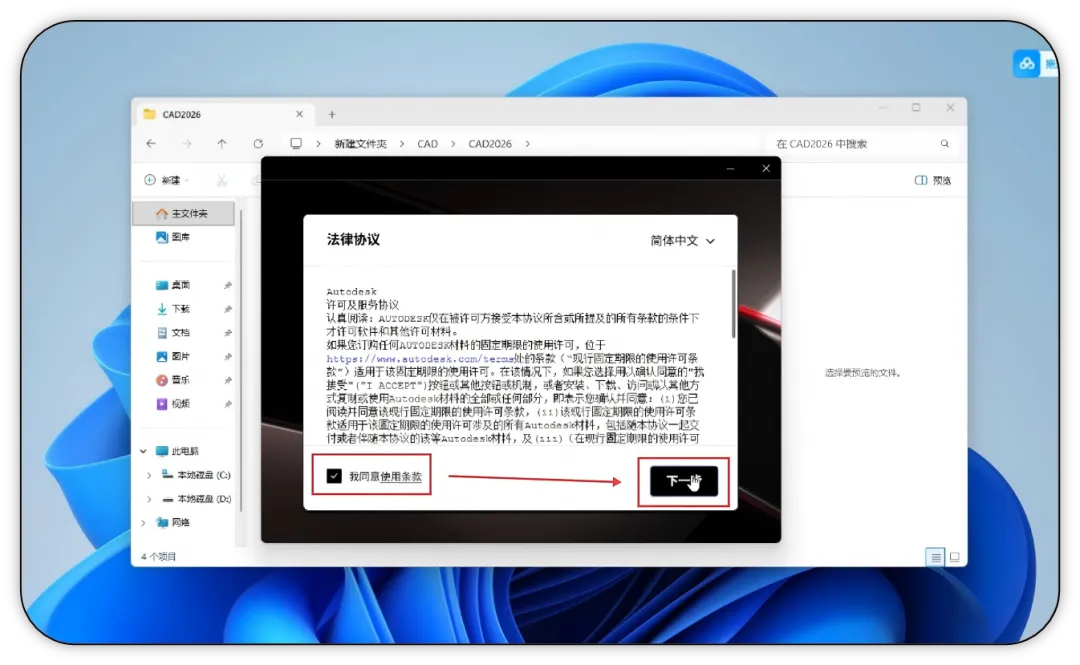Screen dimensions: 1080x665
Task: Close the Autodesk installer dialog
Action: pyautogui.click(x=766, y=168)
